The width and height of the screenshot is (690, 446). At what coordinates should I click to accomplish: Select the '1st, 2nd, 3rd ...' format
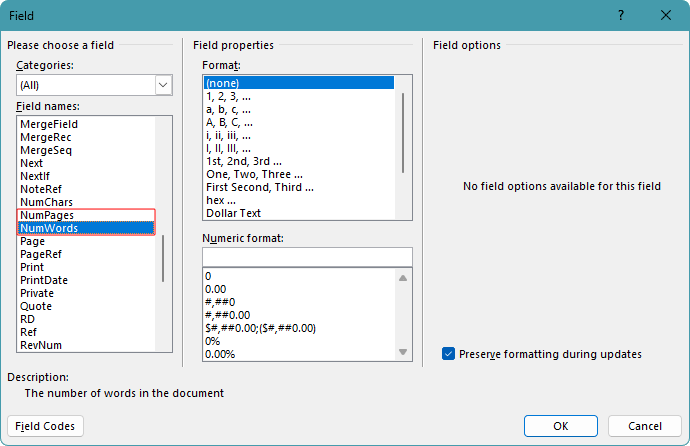click(243, 161)
